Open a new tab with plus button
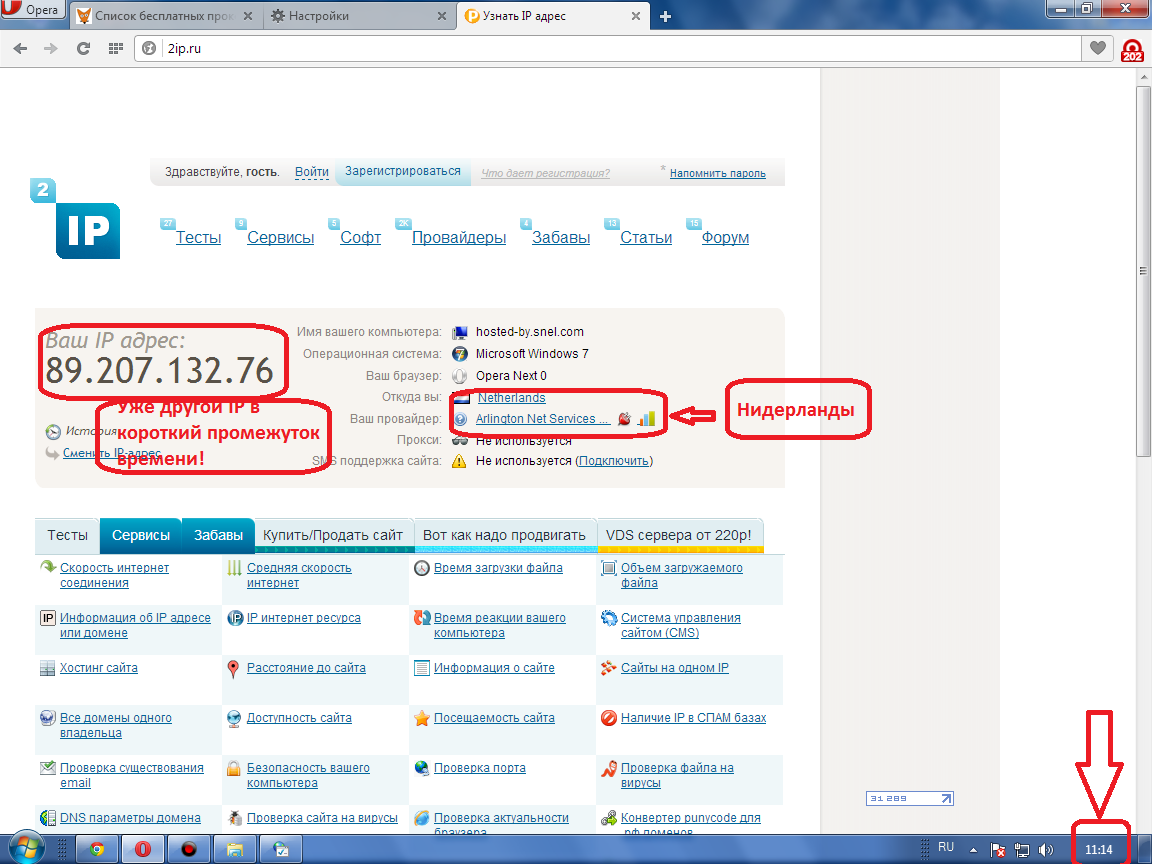Screen dimensions: 1152x864 pos(666,16)
